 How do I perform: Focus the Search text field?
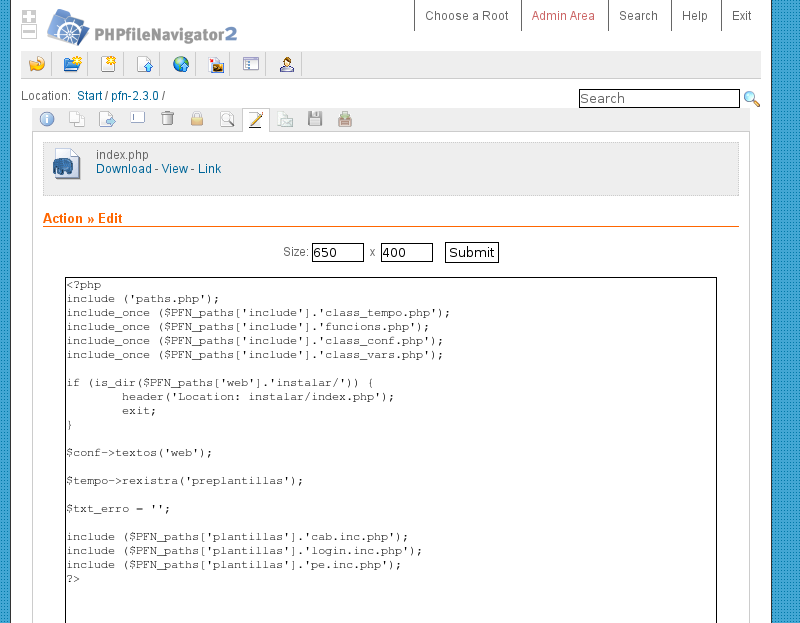(x=659, y=99)
